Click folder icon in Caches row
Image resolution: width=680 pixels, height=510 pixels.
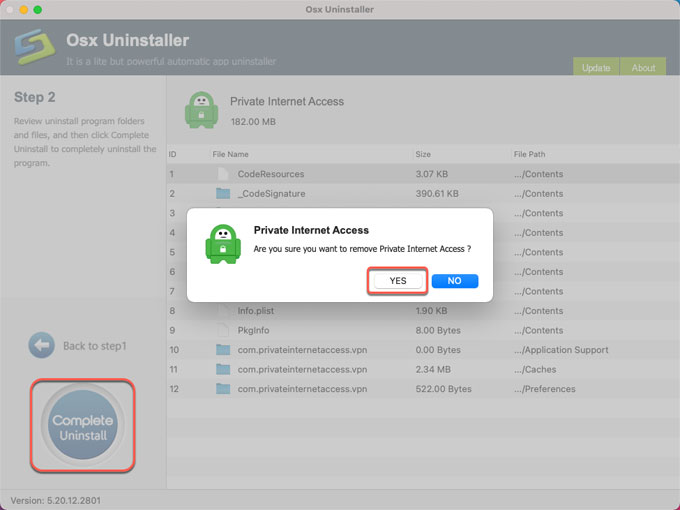coord(223,369)
